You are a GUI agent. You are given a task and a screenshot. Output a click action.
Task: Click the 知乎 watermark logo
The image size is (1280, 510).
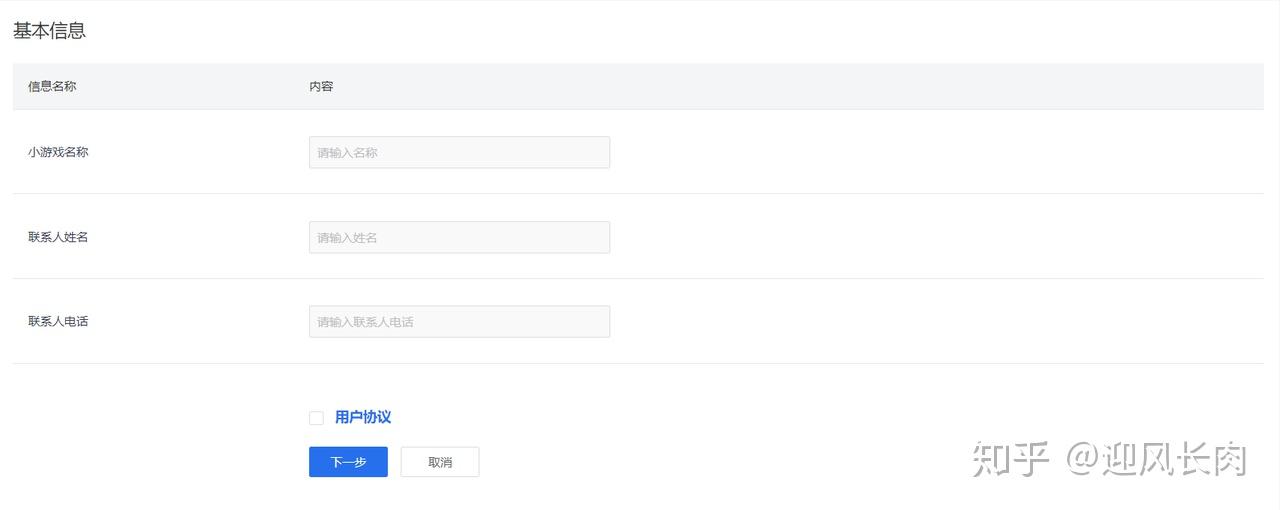point(1011,460)
